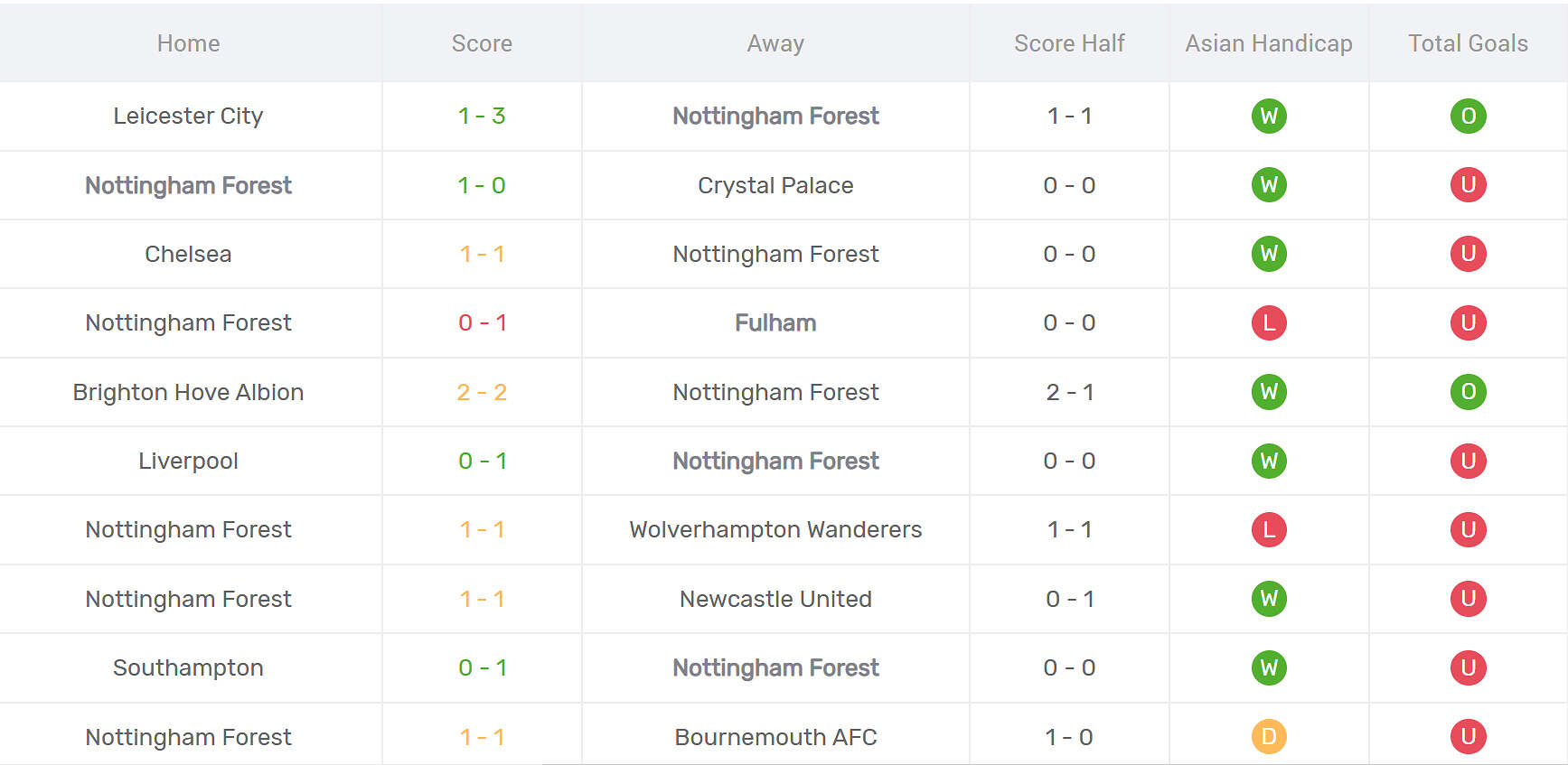This screenshot has height=765, width=1568.
Task: Click the Score Half column header
Action: (x=1069, y=43)
